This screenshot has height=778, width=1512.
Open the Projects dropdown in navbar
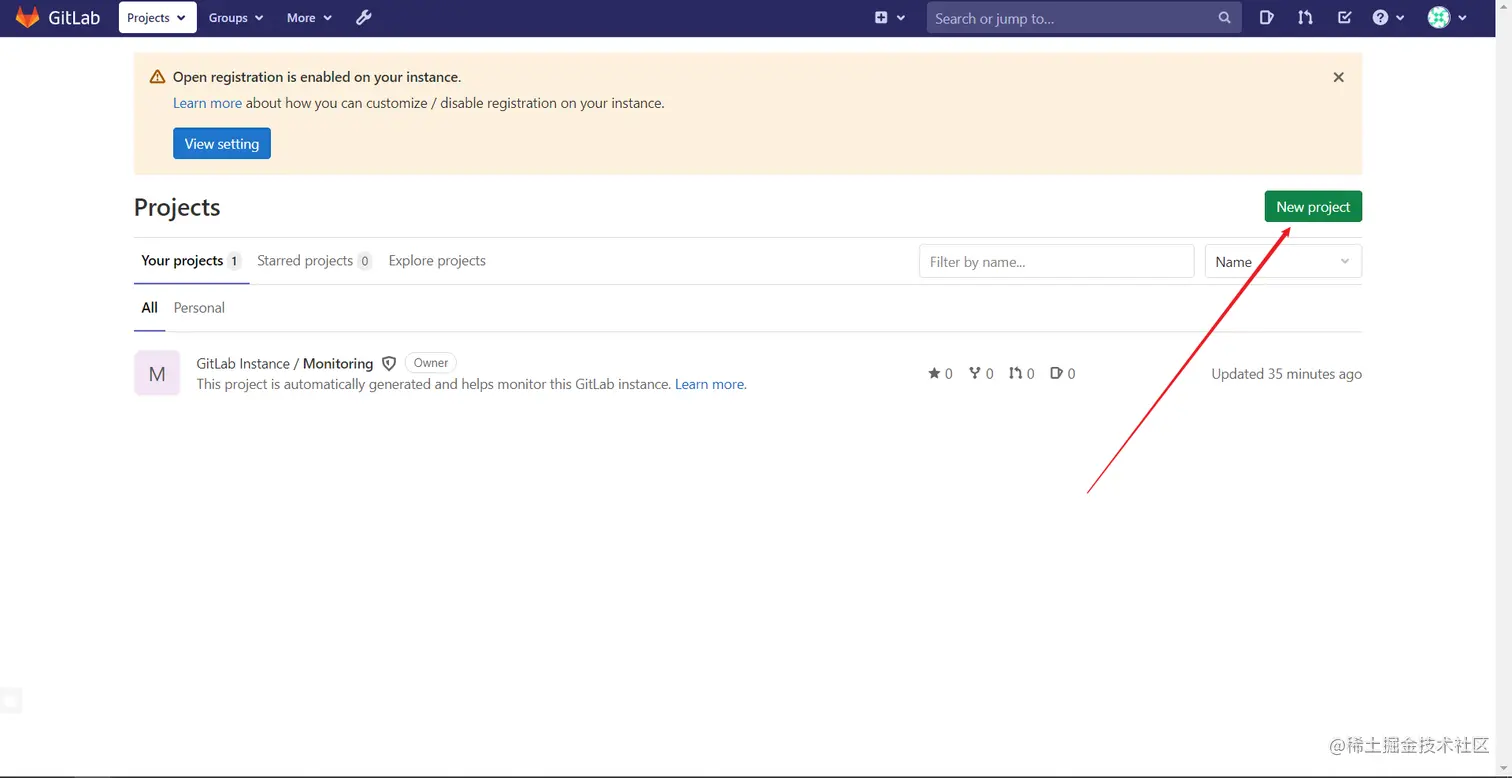click(x=158, y=18)
